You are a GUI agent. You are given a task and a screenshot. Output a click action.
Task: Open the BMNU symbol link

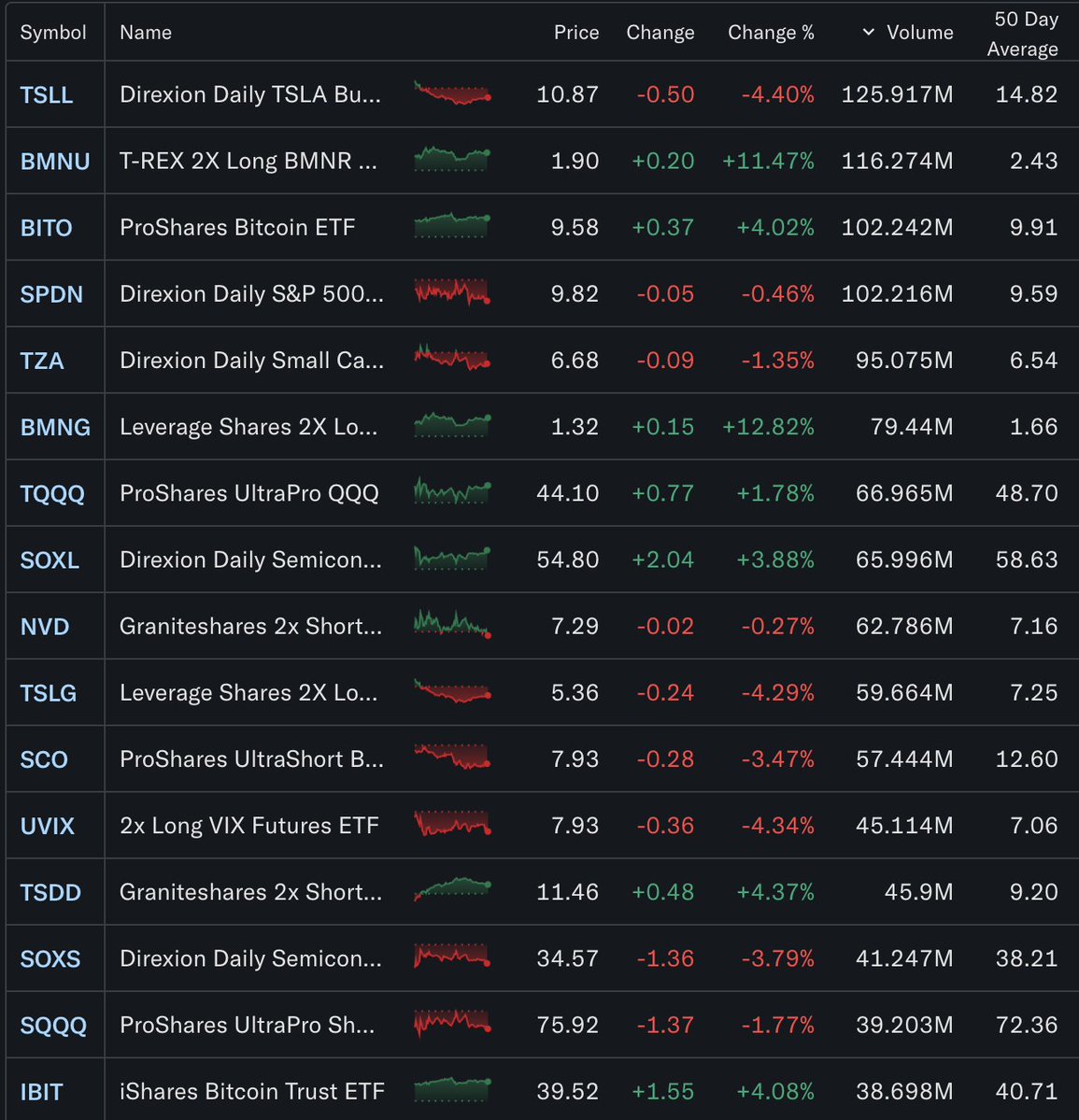(x=55, y=162)
